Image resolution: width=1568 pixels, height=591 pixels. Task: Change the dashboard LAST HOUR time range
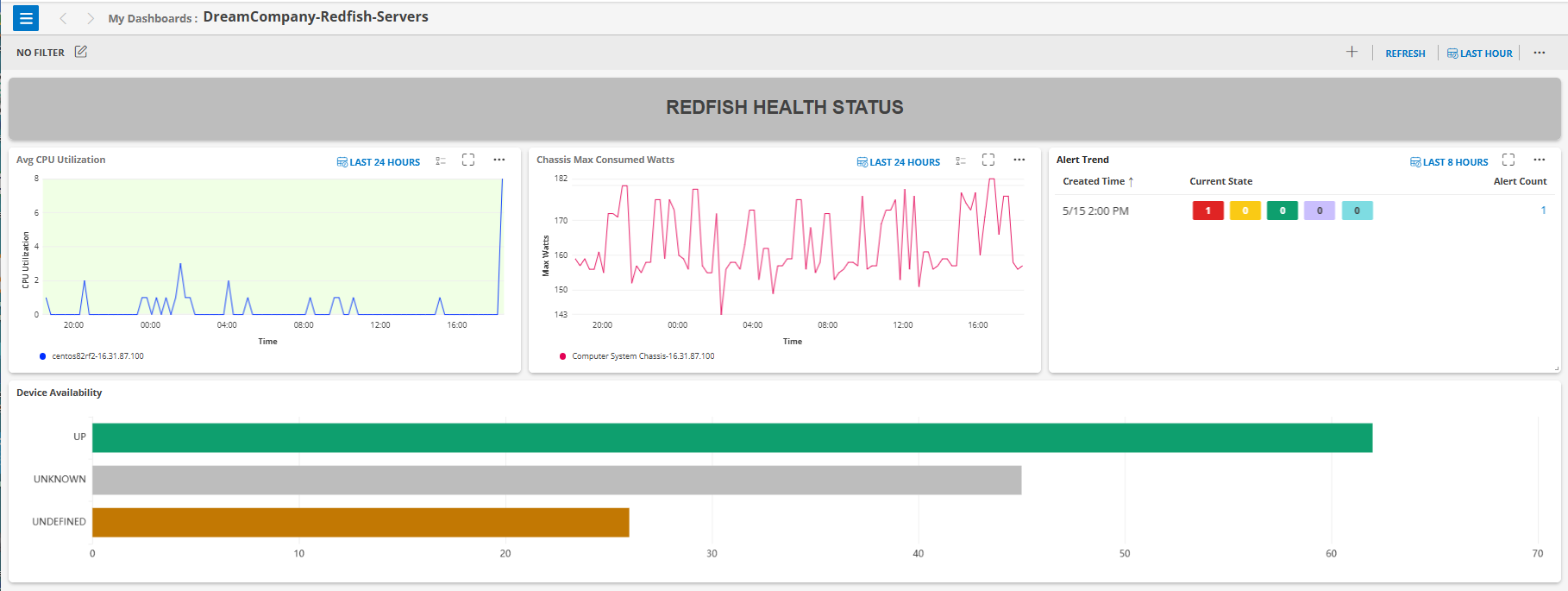pos(1479,53)
